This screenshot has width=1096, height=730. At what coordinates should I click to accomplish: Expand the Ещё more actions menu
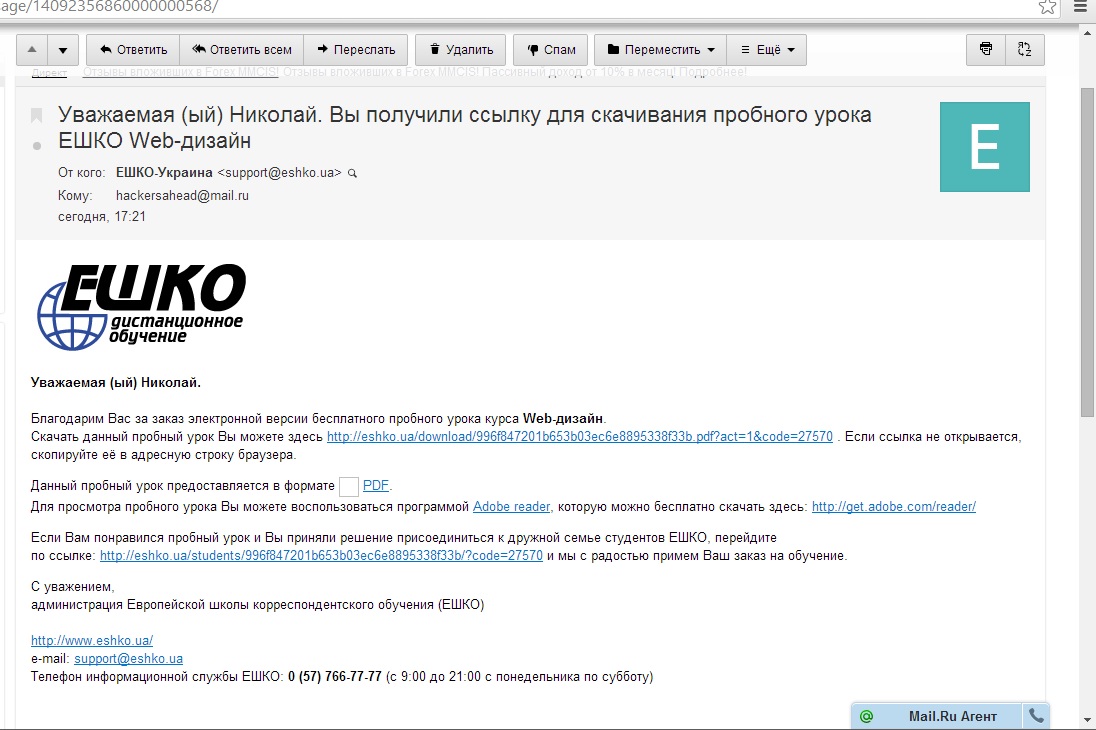pos(767,50)
